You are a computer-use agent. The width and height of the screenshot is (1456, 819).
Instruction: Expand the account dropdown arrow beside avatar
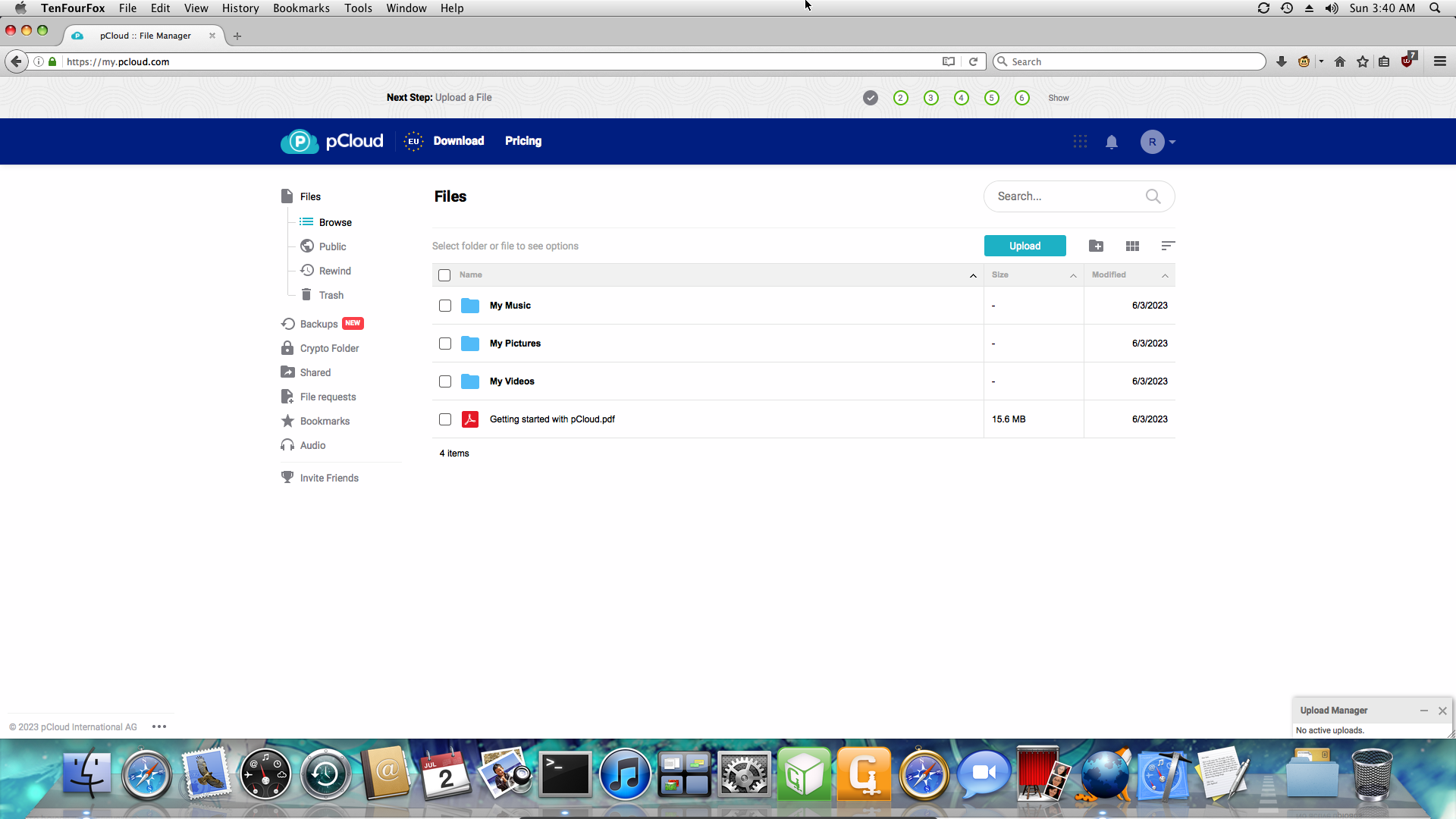1172,142
